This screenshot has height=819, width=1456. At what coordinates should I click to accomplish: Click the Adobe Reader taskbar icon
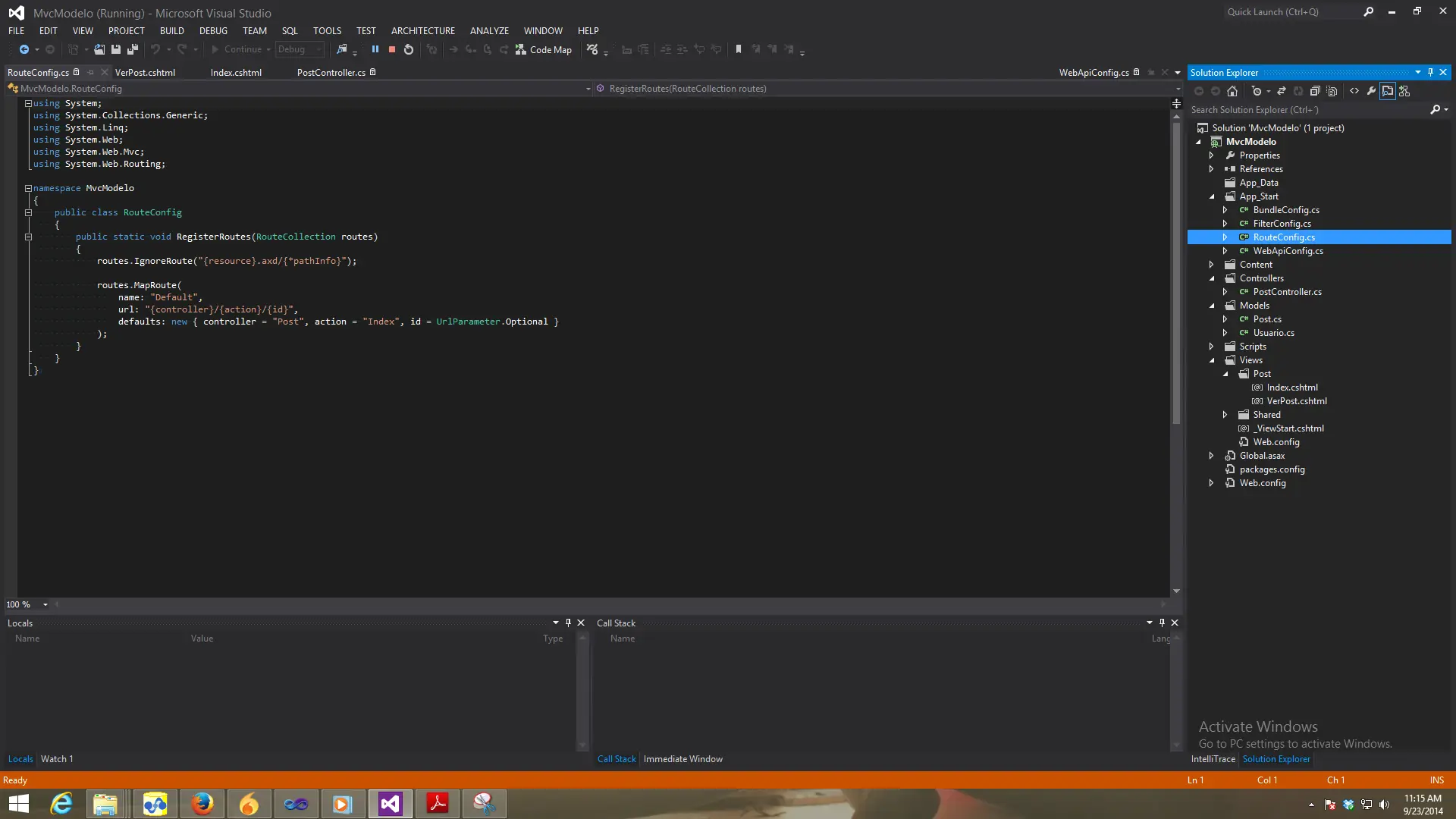click(x=438, y=804)
